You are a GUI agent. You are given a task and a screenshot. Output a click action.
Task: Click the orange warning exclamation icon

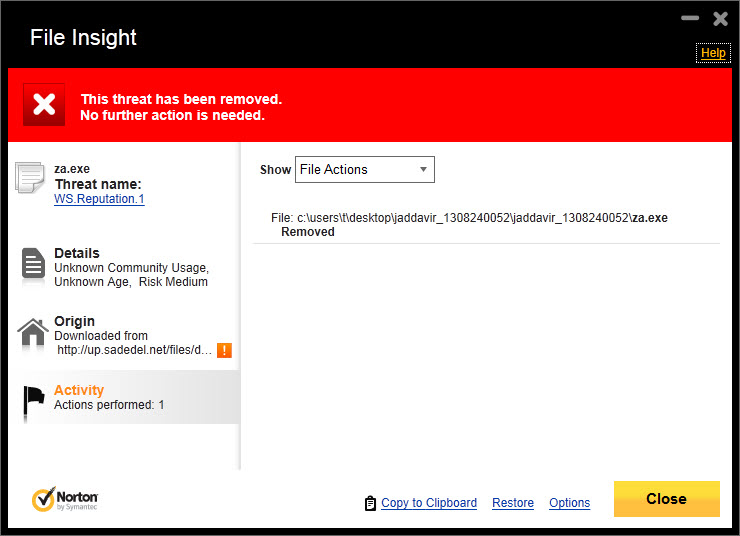224,350
